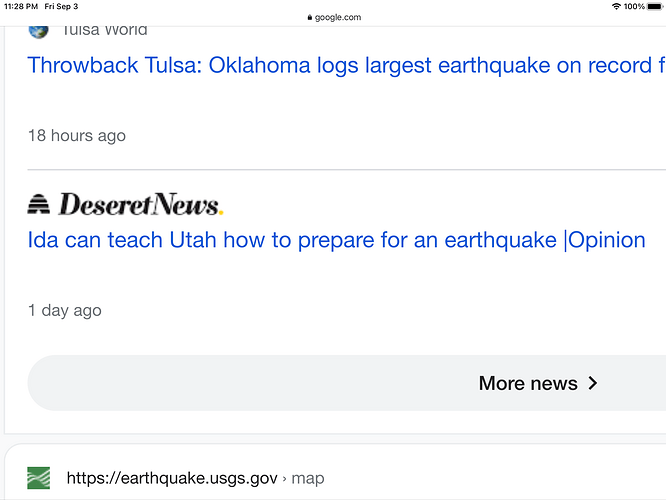Click the Tulsa World source name
666x500 pixels.
tap(104, 31)
